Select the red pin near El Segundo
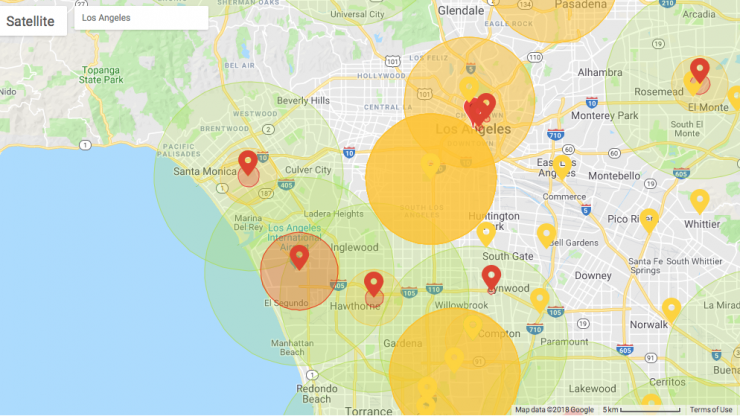 [298, 257]
